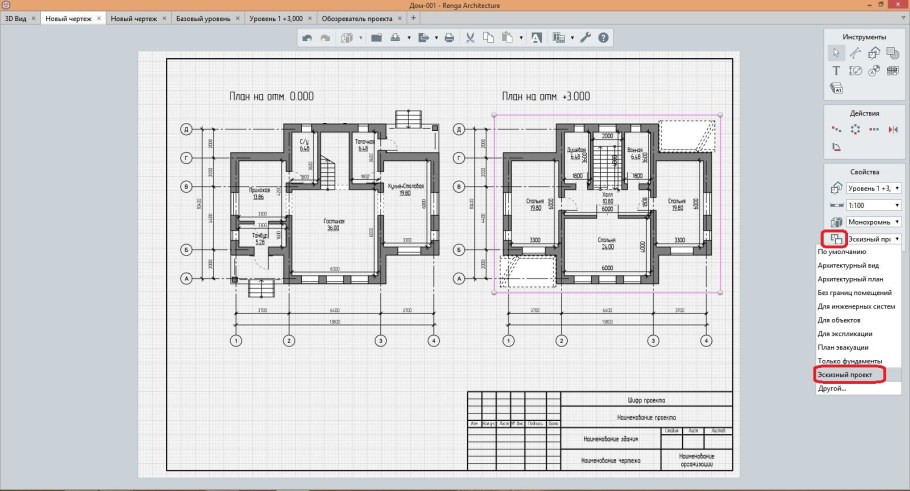
Task: Open the 'Монохромный' visual style dropdown
Action: click(874, 222)
